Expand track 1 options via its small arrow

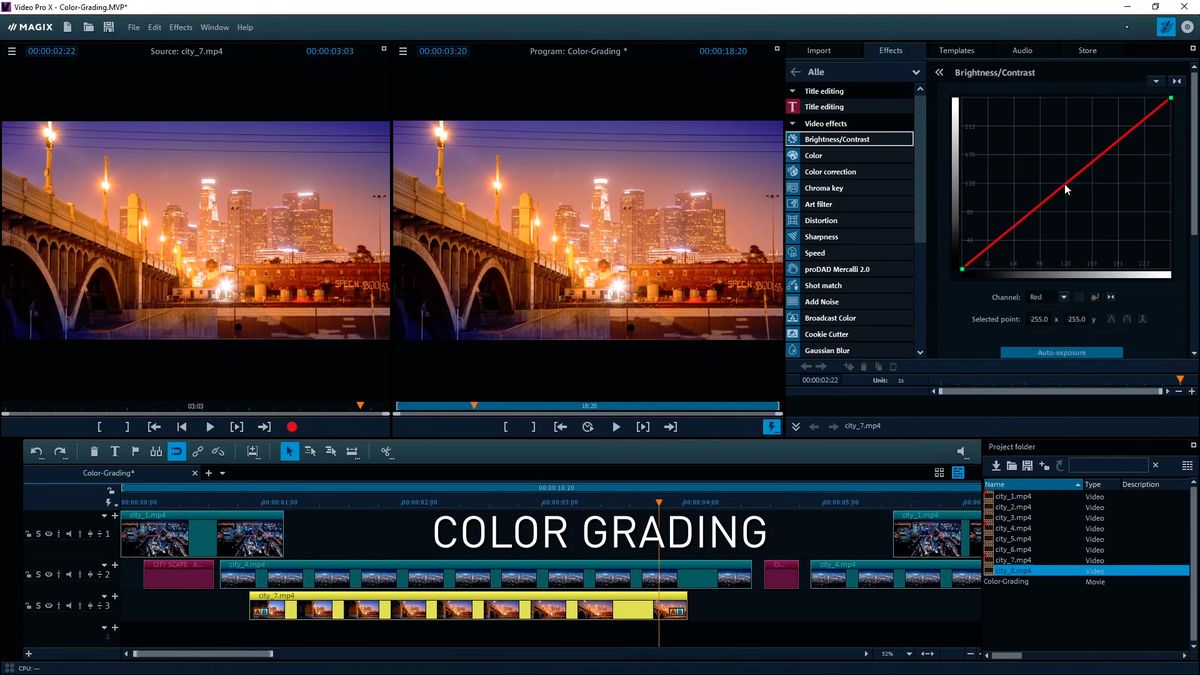tap(104, 516)
